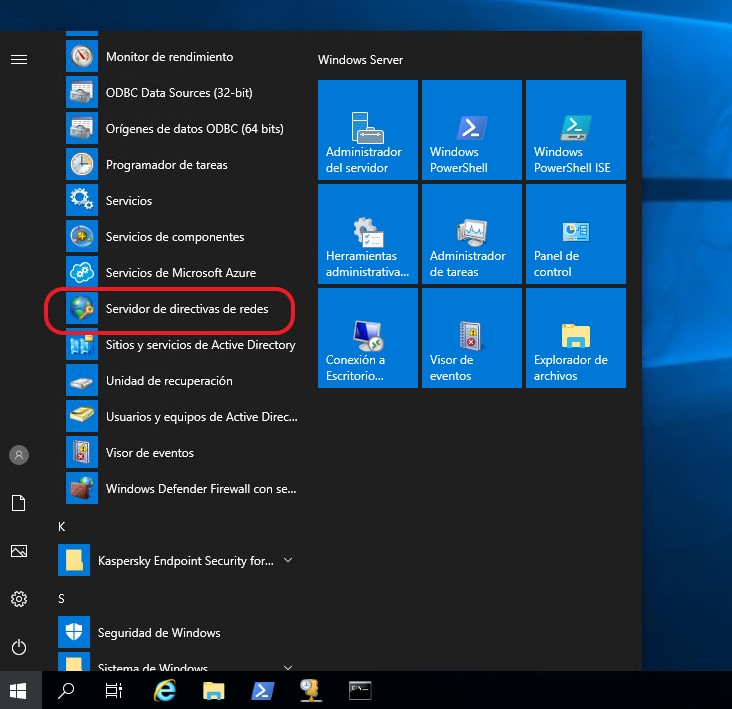The image size is (732, 709).
Task: Open Panel de control tile
Action: (576, 234)
